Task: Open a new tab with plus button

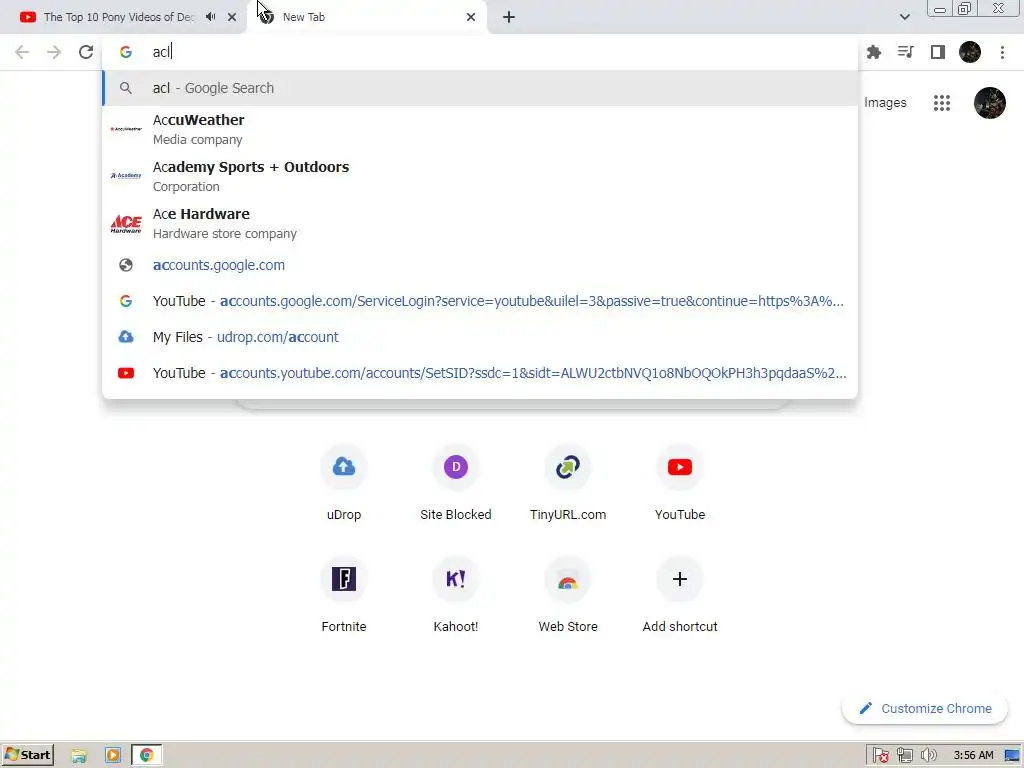Action: click(509, 17)
